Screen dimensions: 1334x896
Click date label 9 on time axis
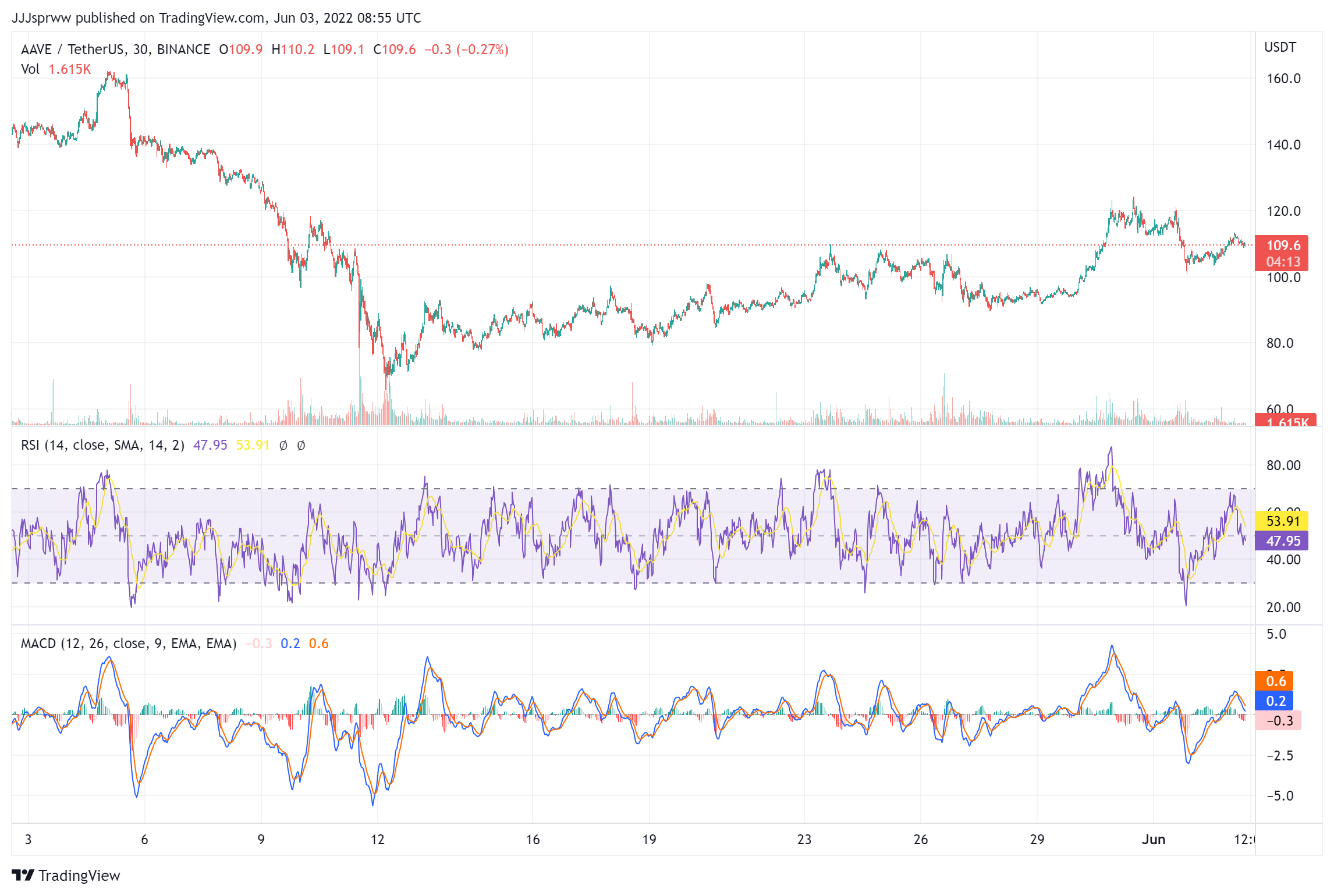pyautogui.click(x=261, y=840)
